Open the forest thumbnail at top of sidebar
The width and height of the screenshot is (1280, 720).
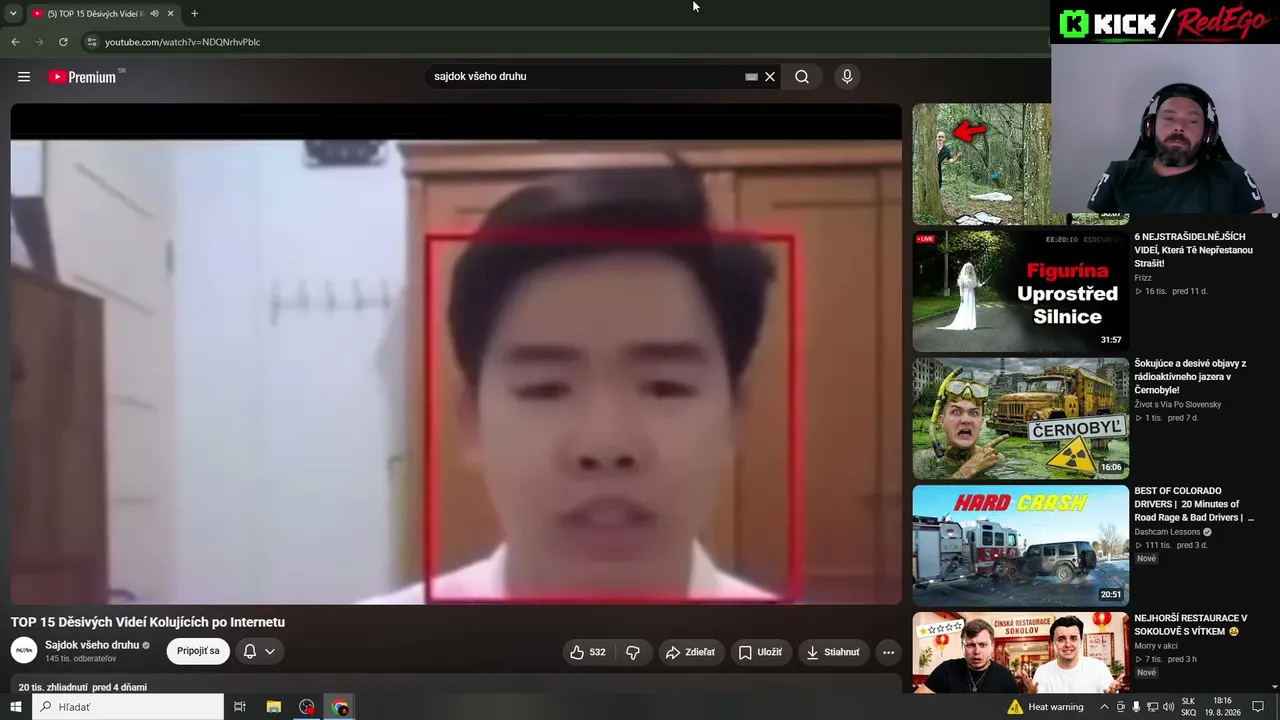click(982, 164)
